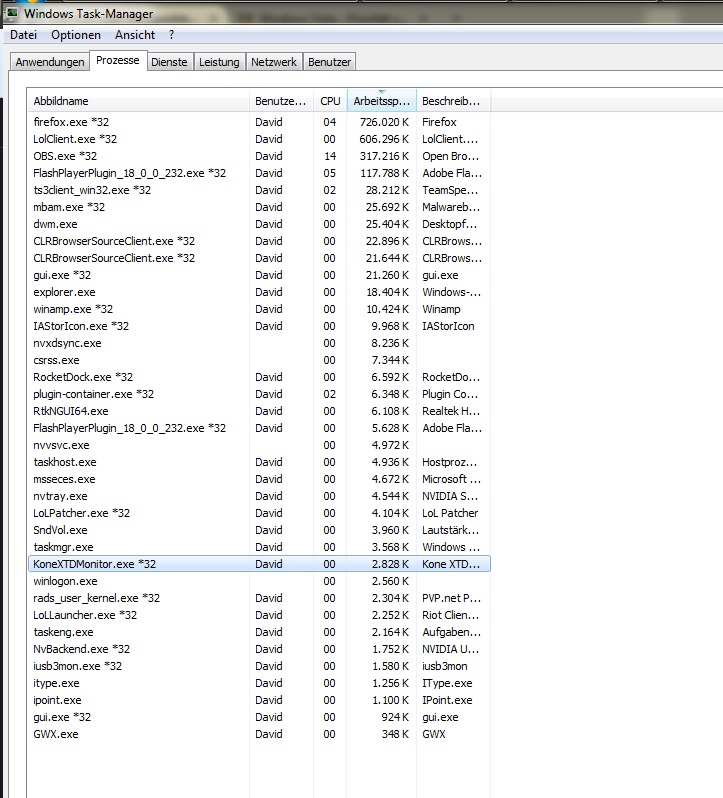723x798 pixels.
Task: Select the winamp.exe *32 process
Action: pyautogui.click(x=259, y=309)
